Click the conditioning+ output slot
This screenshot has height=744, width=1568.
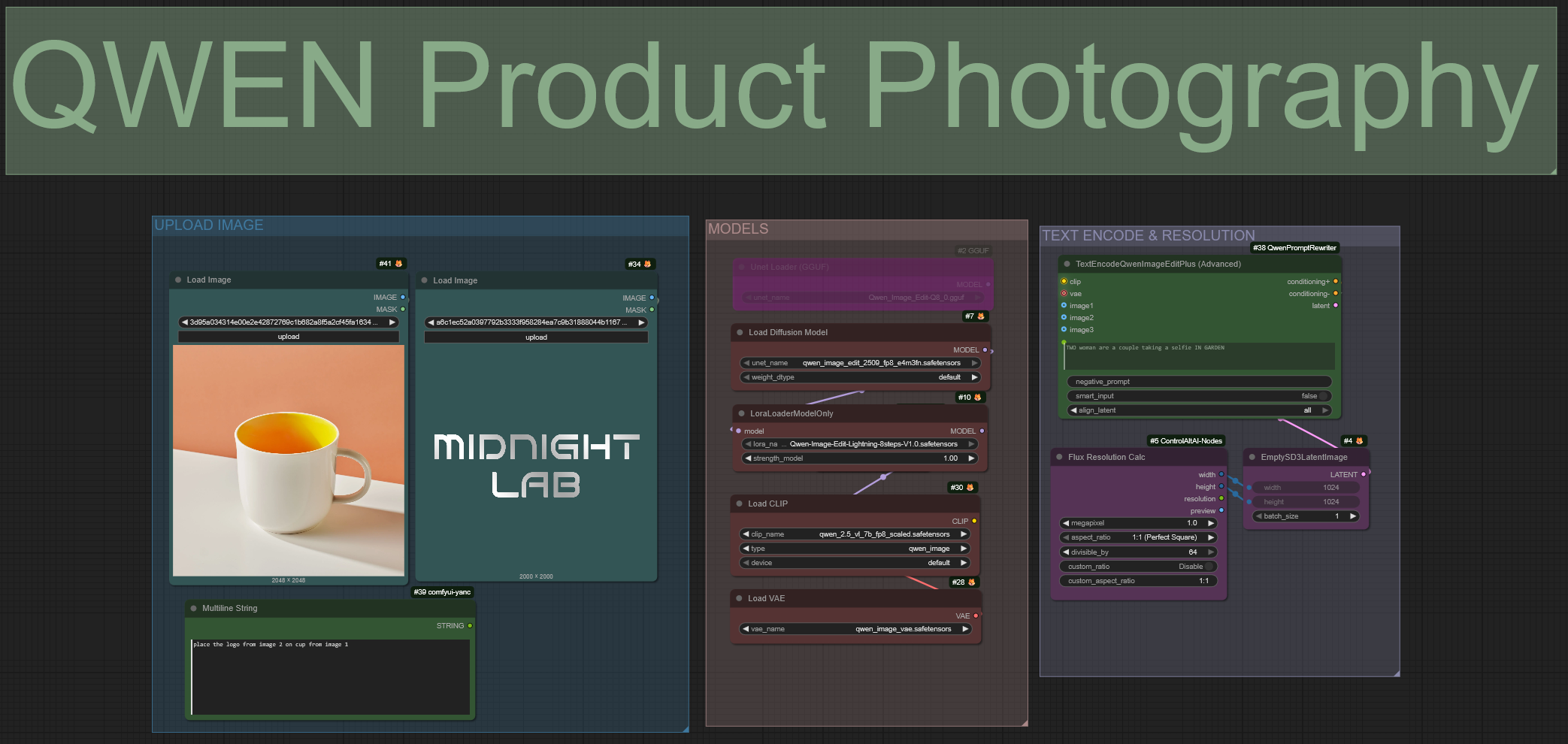click(1336, 282)
